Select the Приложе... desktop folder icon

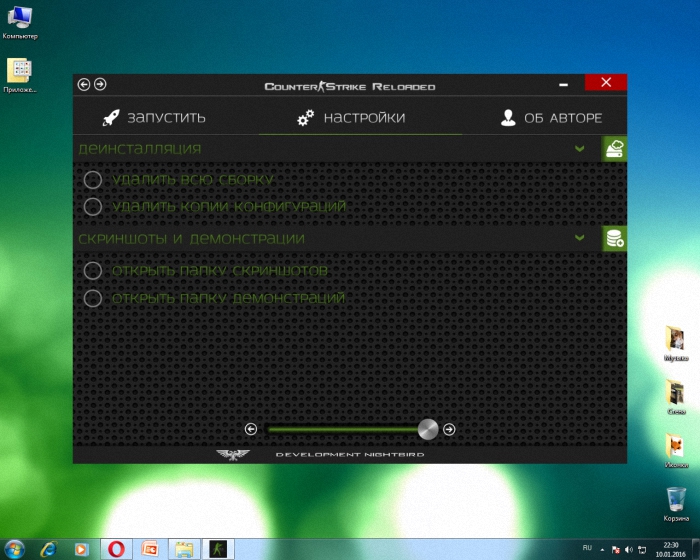(x=20, y=75)
